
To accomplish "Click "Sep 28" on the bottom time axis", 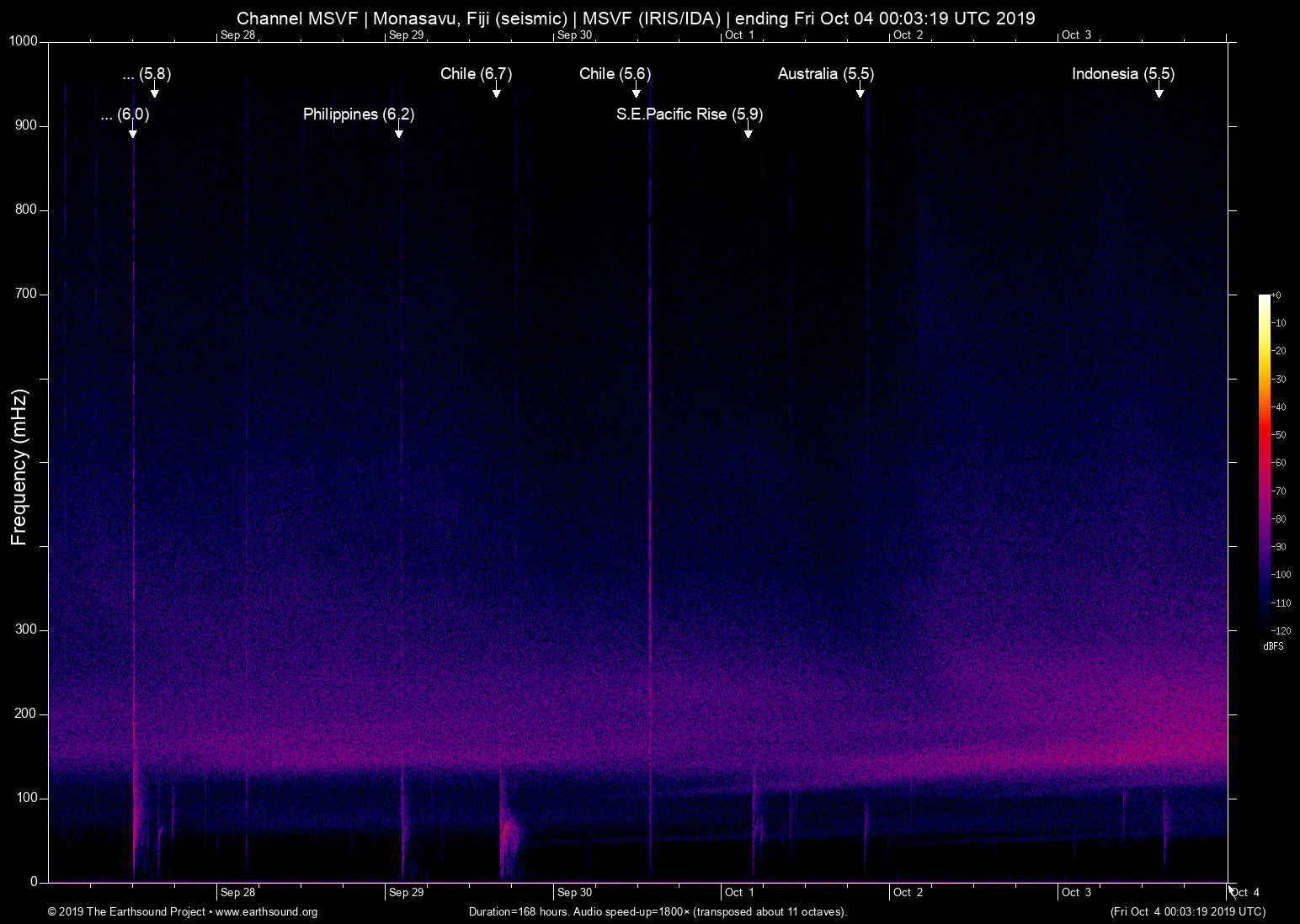I will (x=237, y=892).
